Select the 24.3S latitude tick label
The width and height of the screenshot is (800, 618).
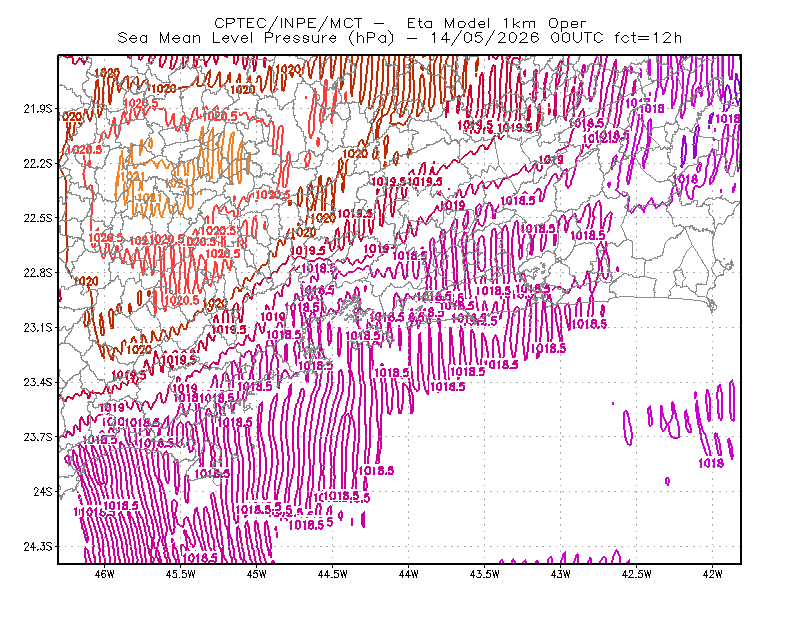[x=38, y=547]
